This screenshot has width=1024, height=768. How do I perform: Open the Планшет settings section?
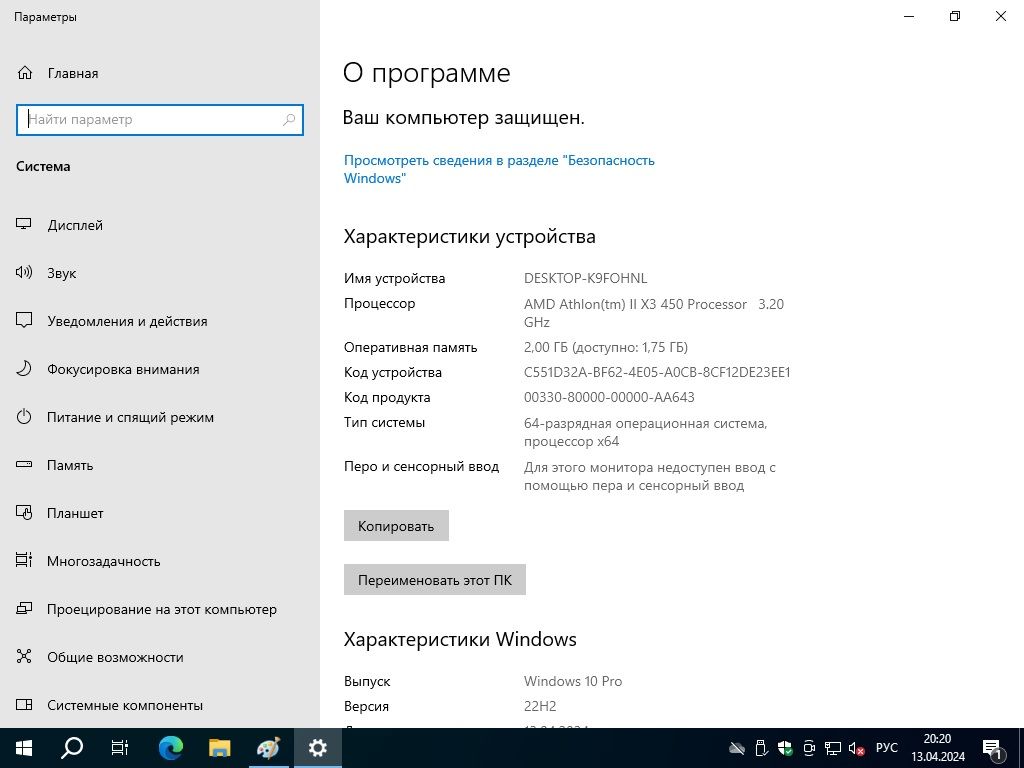(75, 513)
